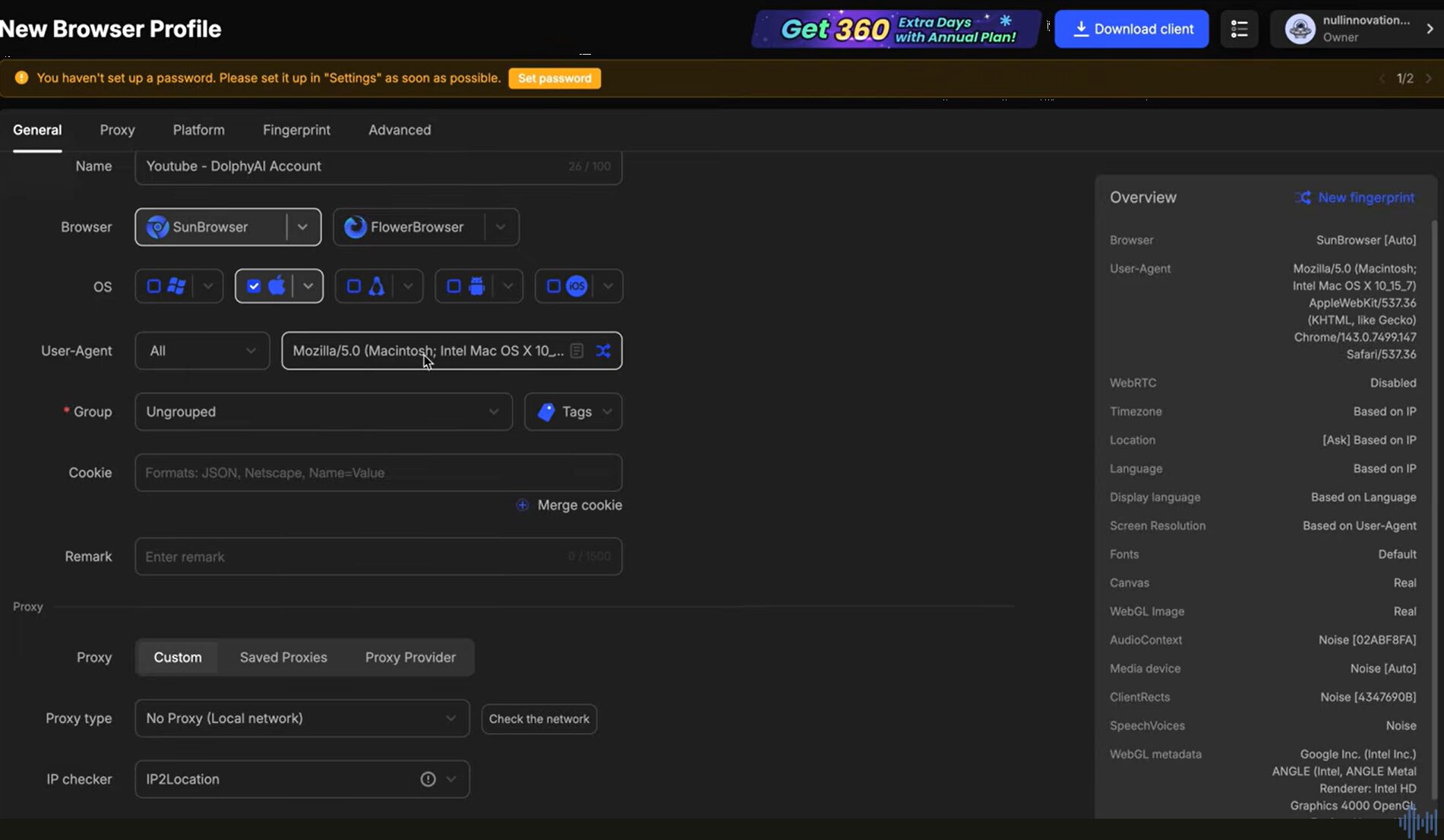The height and width of the screenshot is (840, 1444).
Task: Click the Apple logo icon
Action: tap(276, 286)
